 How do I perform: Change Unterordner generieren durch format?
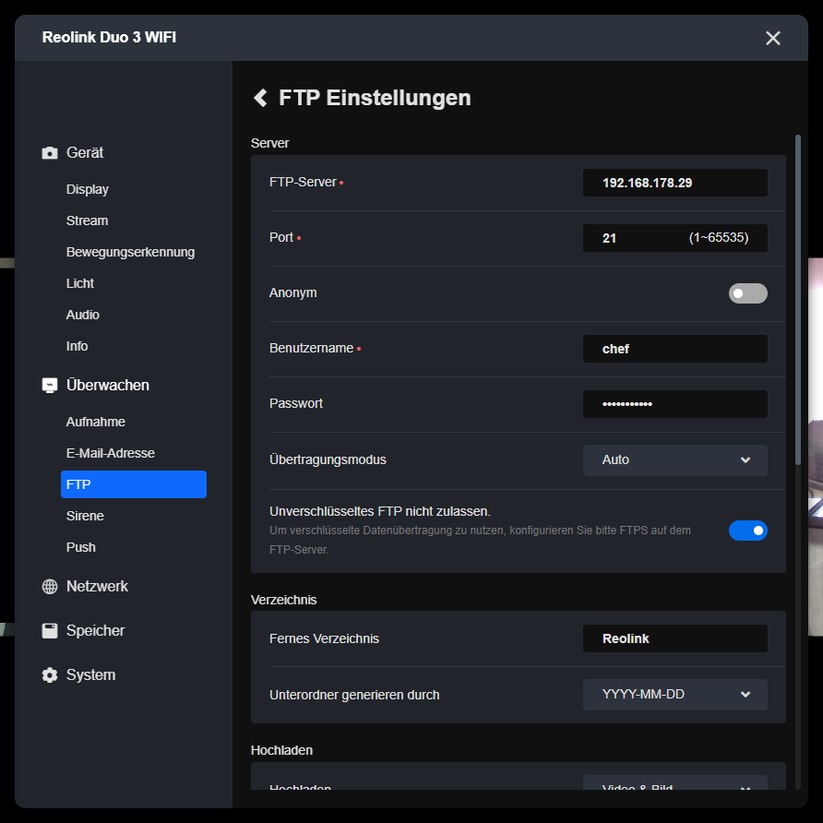[674, 694]
